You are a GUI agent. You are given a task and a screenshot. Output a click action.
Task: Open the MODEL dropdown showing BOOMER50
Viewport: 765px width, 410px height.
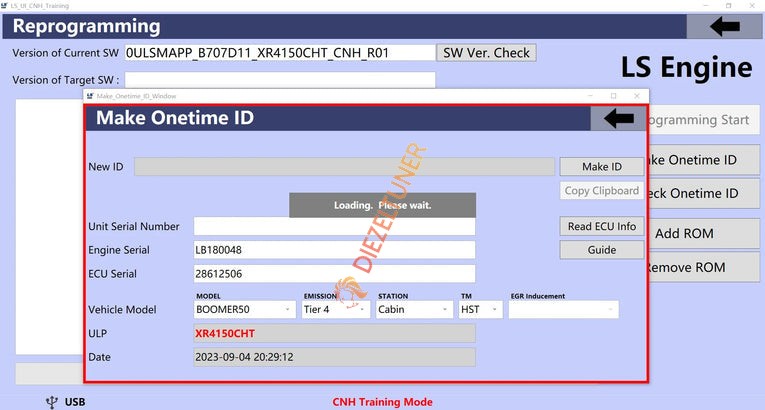click(x=244, y=309)
